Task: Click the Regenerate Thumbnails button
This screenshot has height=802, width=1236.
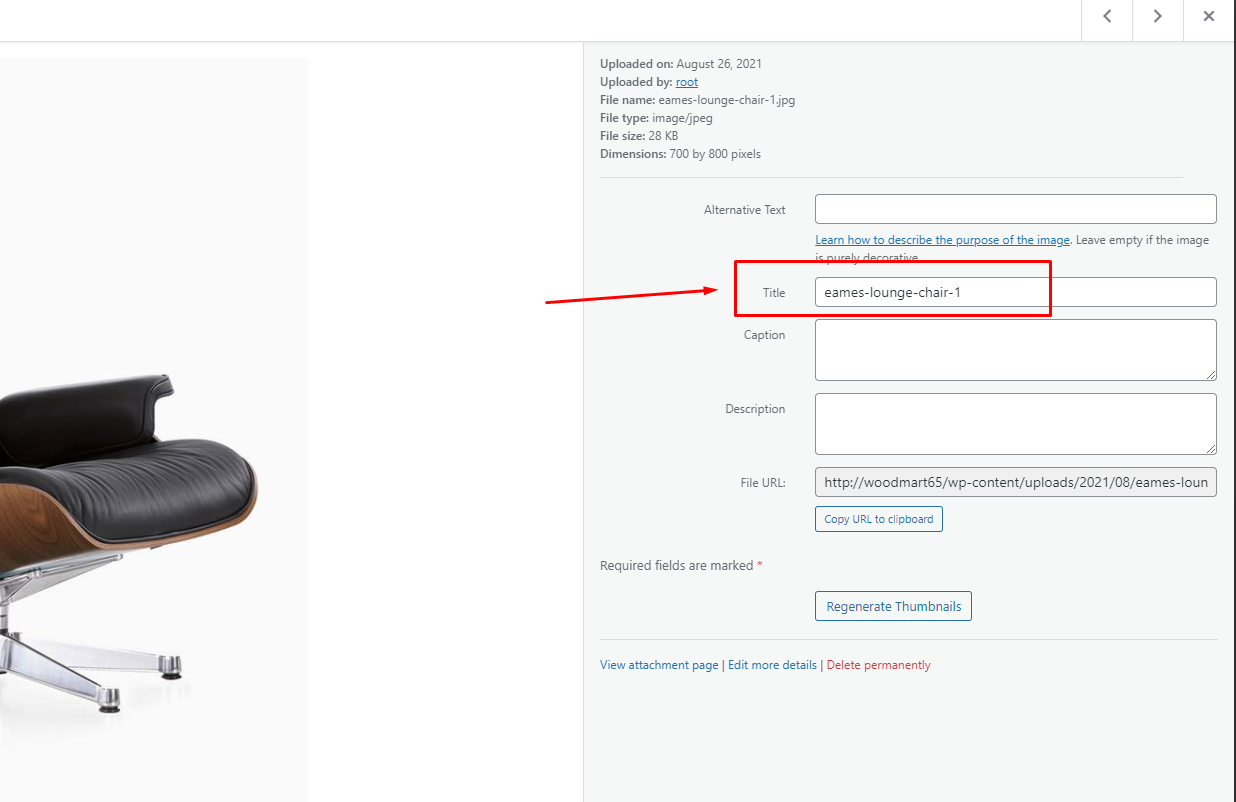Action: pyautogui.click(x=893, y=606)
